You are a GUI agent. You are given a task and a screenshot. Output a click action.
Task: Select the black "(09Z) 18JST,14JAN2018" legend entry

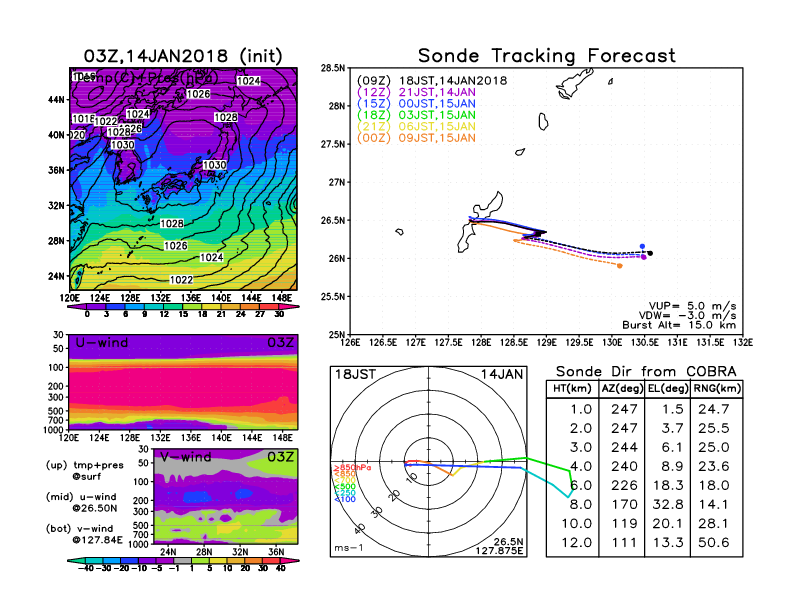click(432, 81)
